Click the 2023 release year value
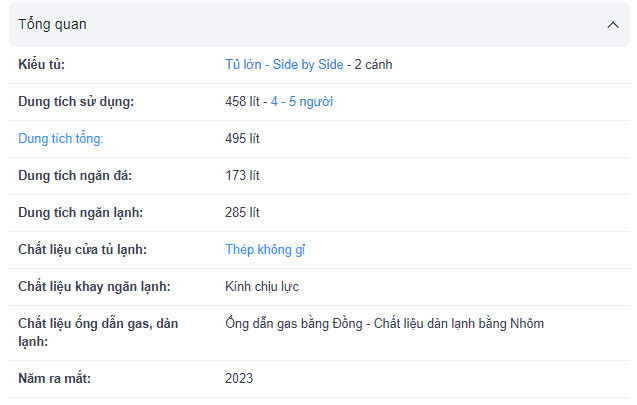Image resolution: width=637 pixels, height=405 pixels. [x=239, y=379]
